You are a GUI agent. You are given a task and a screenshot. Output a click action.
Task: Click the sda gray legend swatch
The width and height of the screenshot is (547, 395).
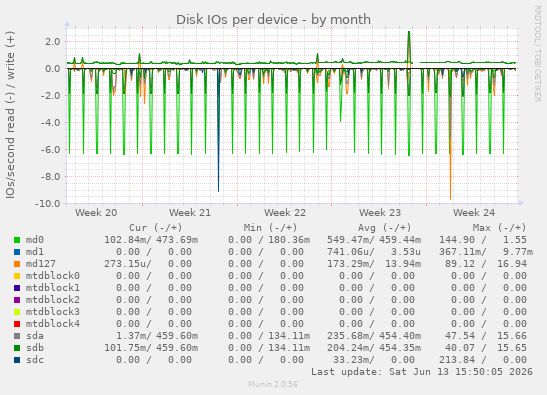(17, 336)
